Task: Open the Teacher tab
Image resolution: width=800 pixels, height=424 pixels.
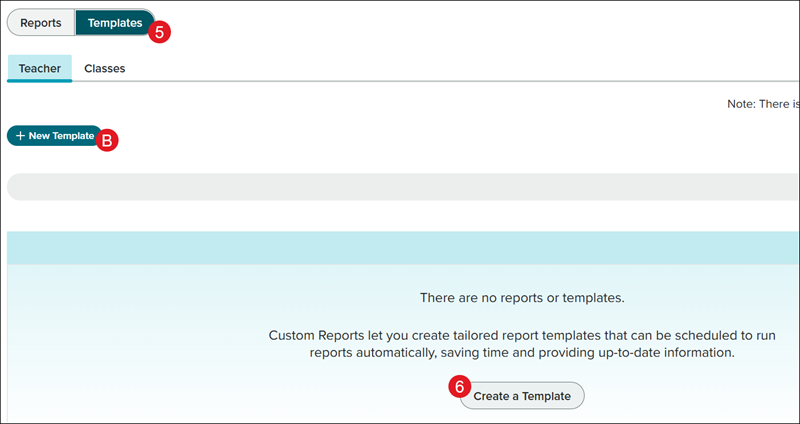Action: (x=40, y=69)
